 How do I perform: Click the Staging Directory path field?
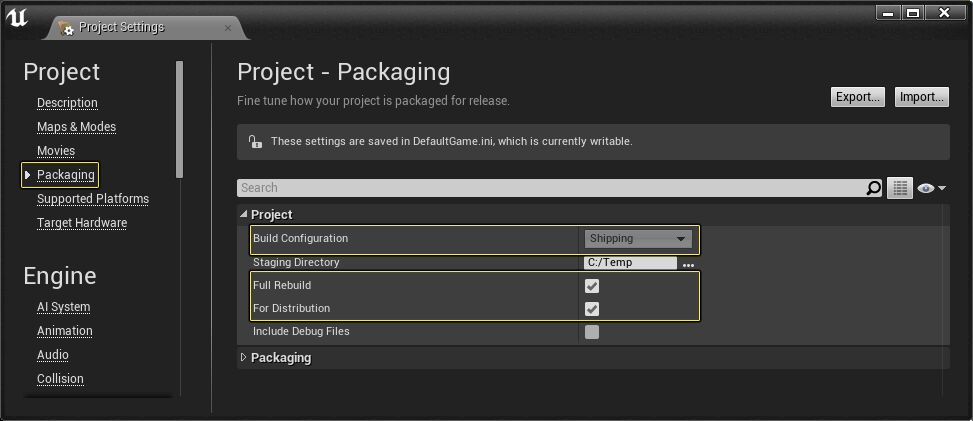tap(630, 263)
